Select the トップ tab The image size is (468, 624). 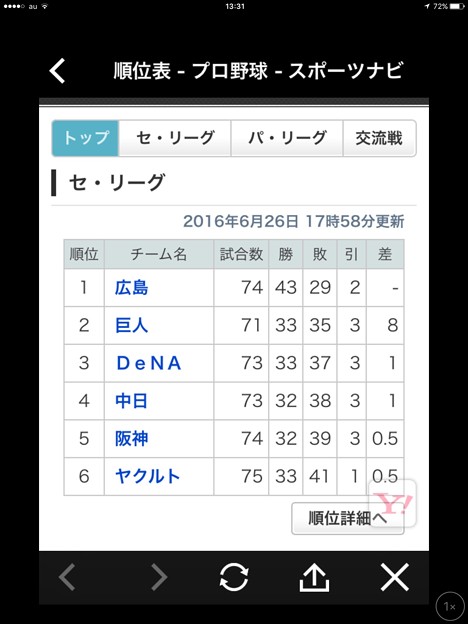86,138
